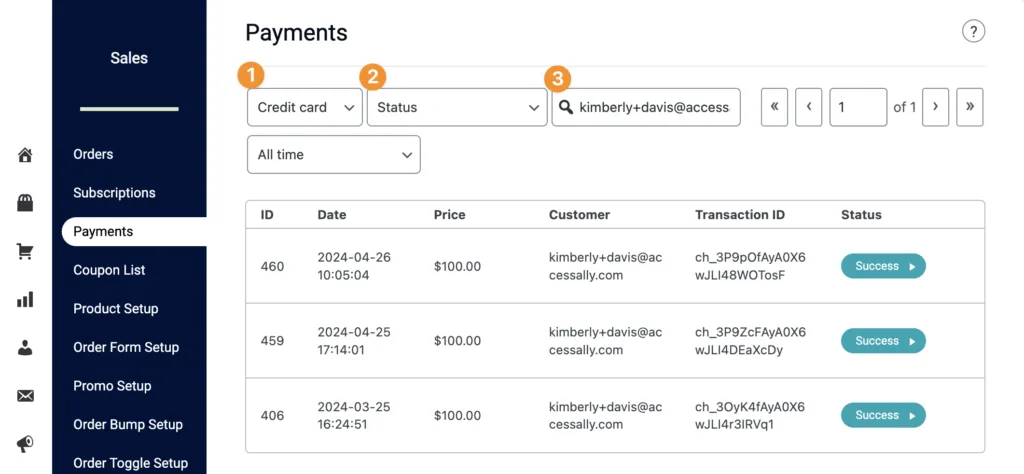The image size is (1024, 474).
Task: Click the customer email search field
Action: coord(653,107)
